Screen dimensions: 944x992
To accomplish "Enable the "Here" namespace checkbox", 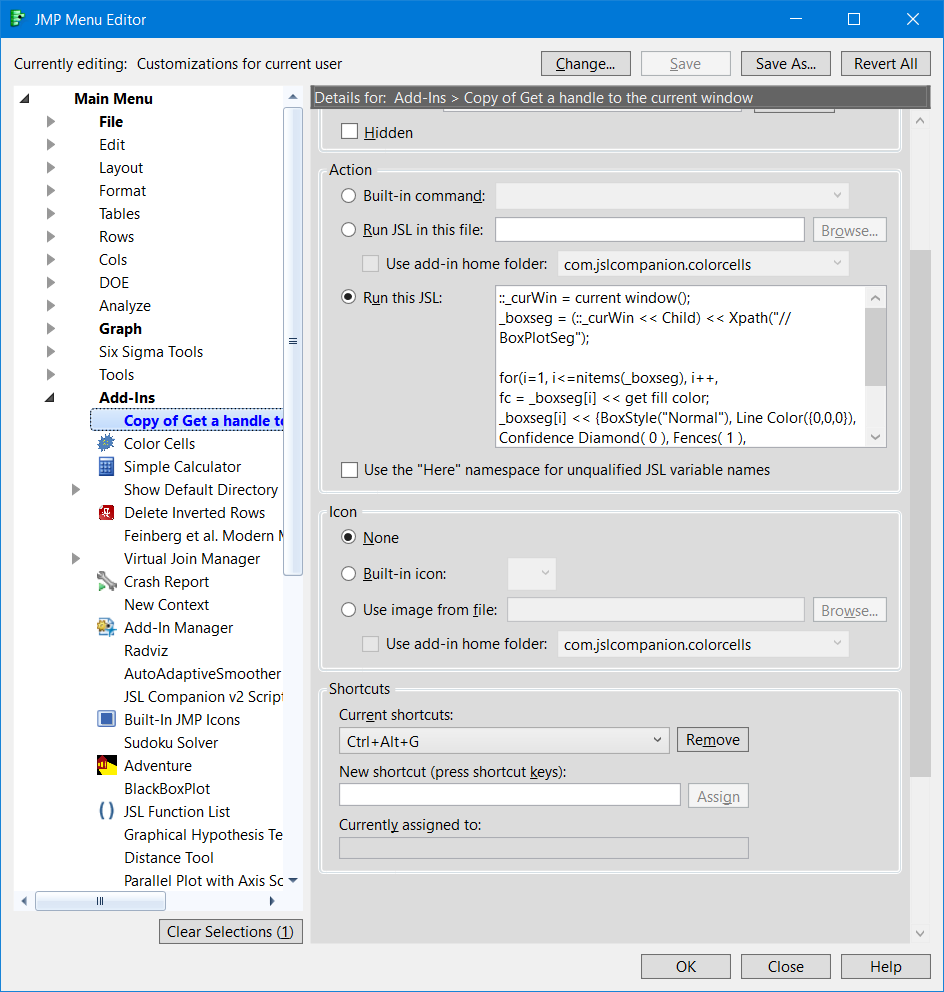I will click(349, 470).
